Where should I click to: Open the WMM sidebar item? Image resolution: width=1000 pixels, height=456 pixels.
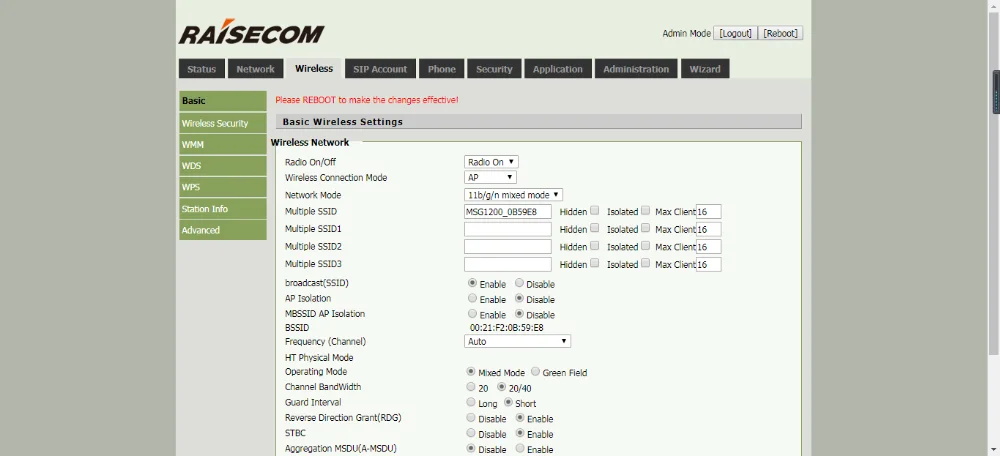[x=223, y=145]
